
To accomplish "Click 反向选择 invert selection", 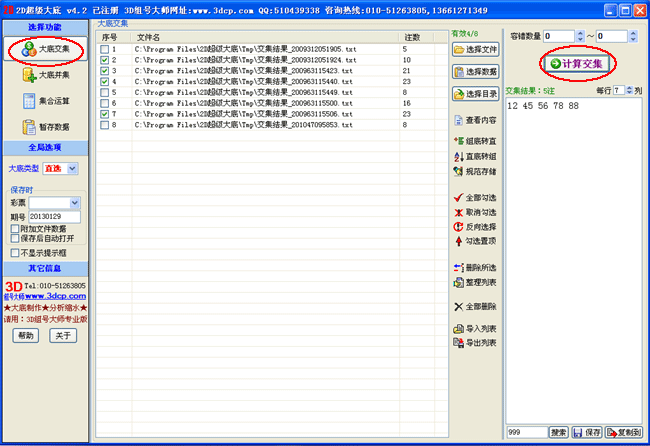I will pos(474,226).
